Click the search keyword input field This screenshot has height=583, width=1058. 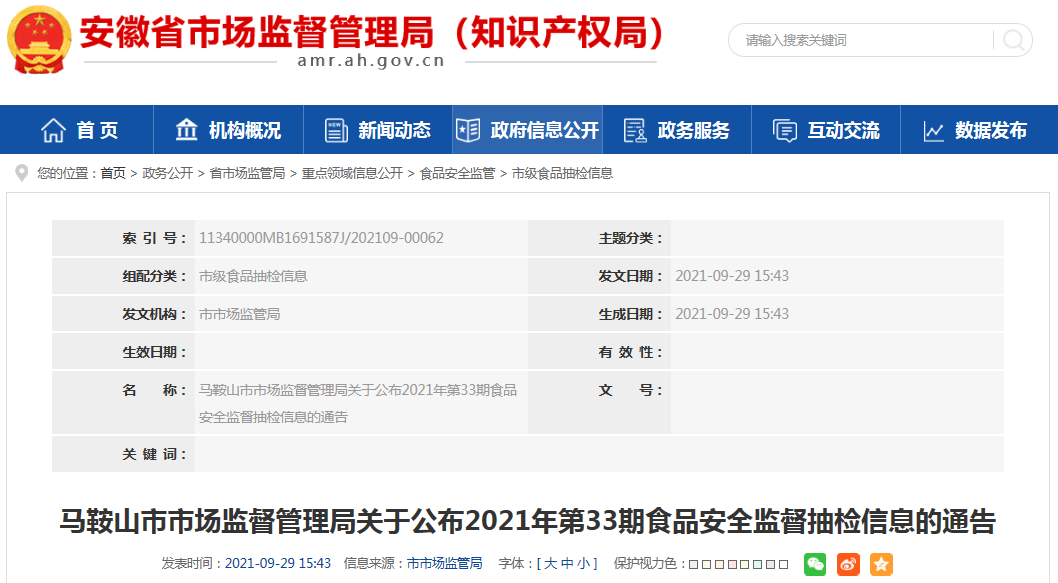coord(867,40)
